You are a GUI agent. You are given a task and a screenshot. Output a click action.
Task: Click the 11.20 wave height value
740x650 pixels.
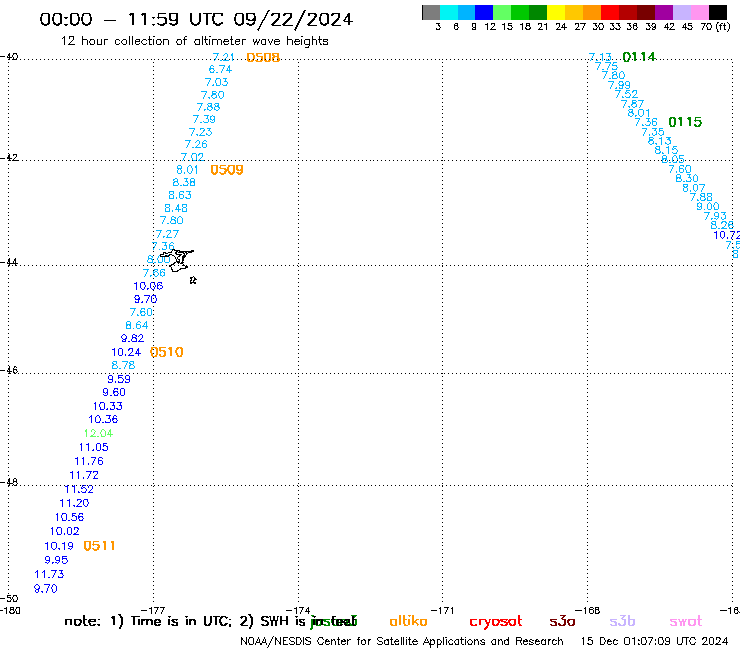coord(74,503)
